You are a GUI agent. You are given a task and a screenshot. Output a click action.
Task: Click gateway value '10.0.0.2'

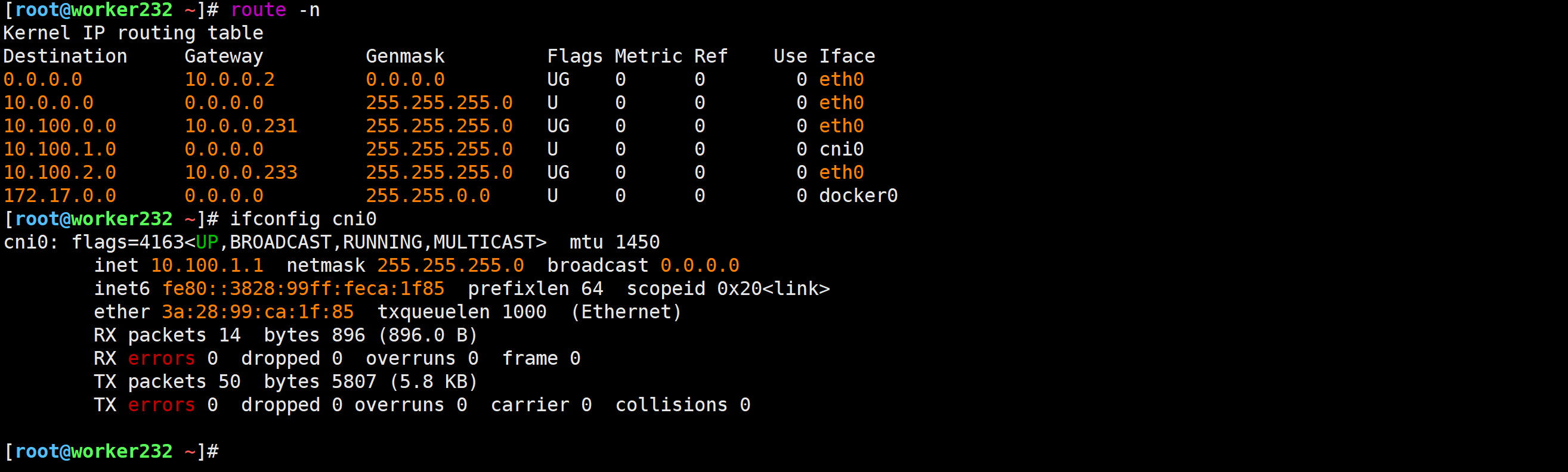pyautogui.click(x=230, y=79)
